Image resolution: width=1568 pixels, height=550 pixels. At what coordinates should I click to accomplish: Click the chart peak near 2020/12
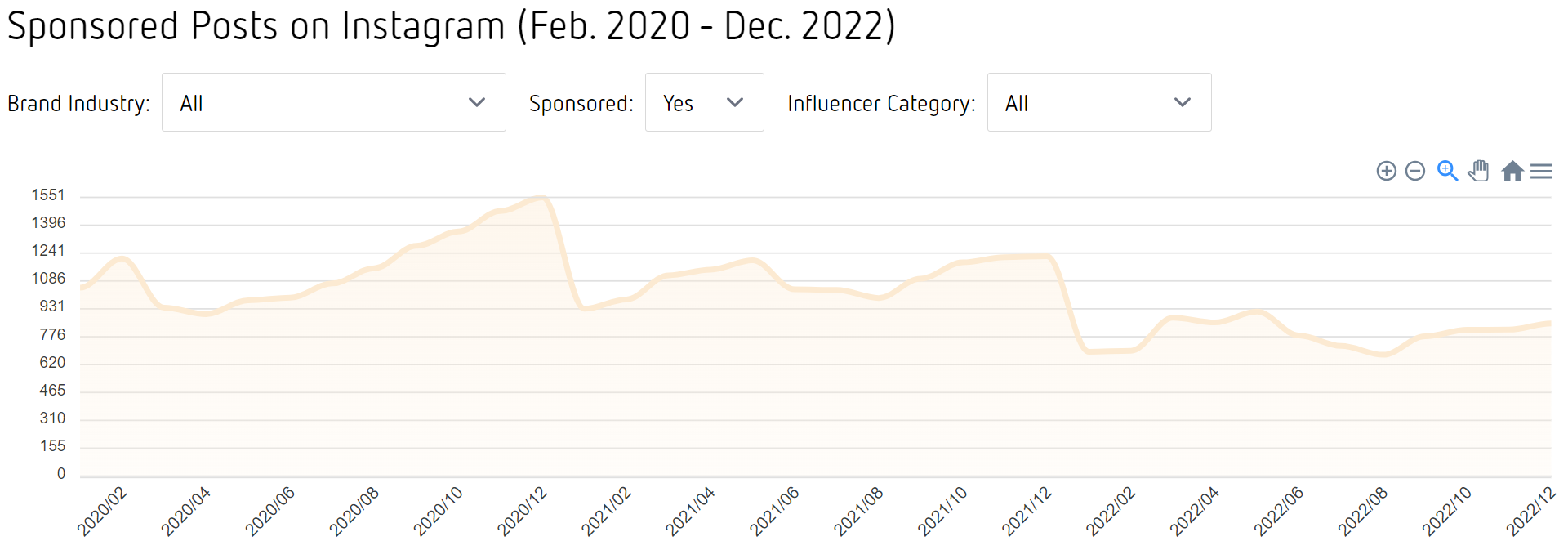(541, 197)
